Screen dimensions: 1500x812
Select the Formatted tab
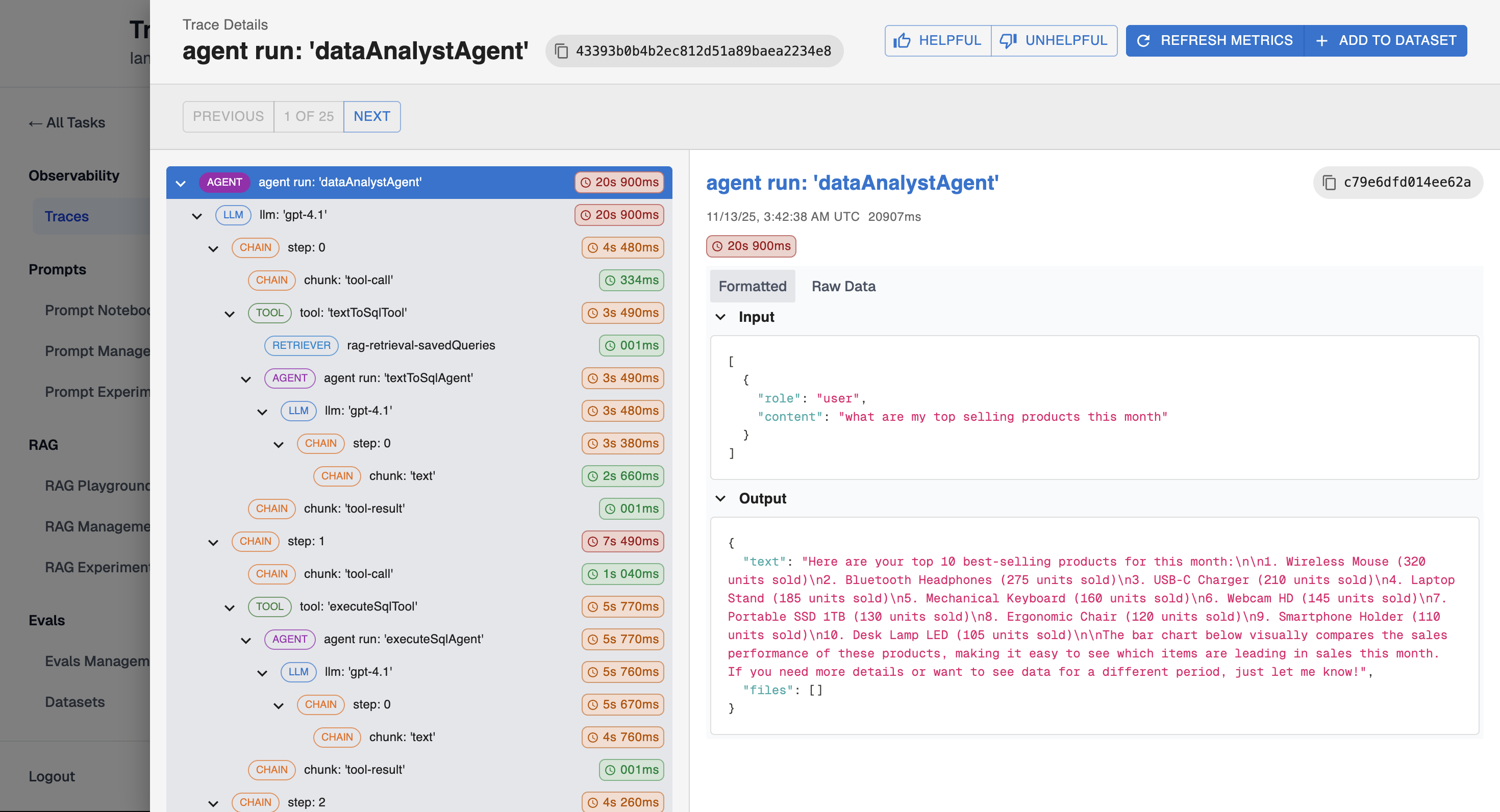pos(752,286)
